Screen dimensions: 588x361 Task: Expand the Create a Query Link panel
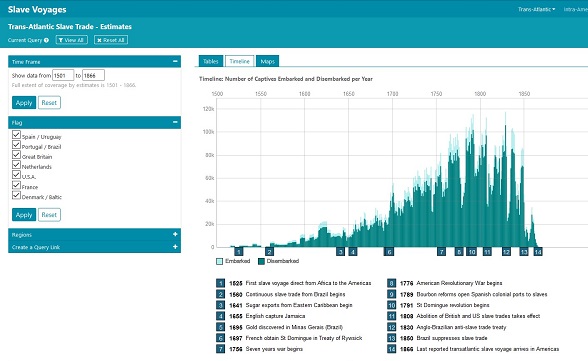pos(175,247)
